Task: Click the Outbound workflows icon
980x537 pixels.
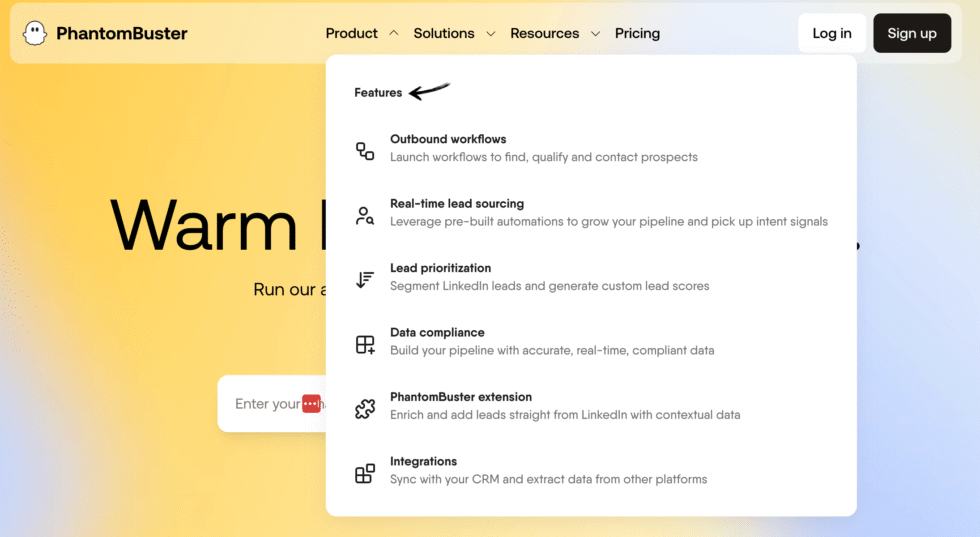Action: pos(365,151)
